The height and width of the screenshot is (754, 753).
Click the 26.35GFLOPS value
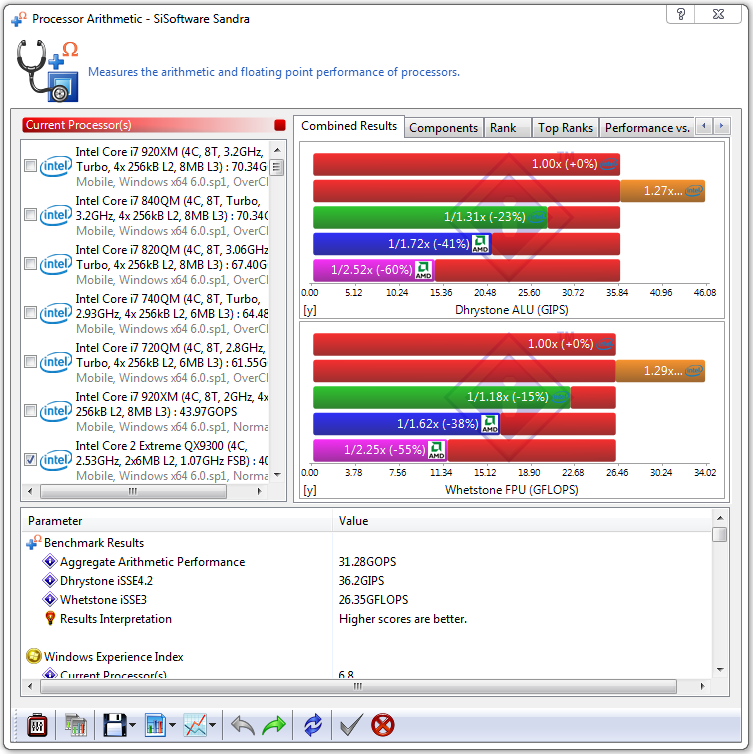373,600
